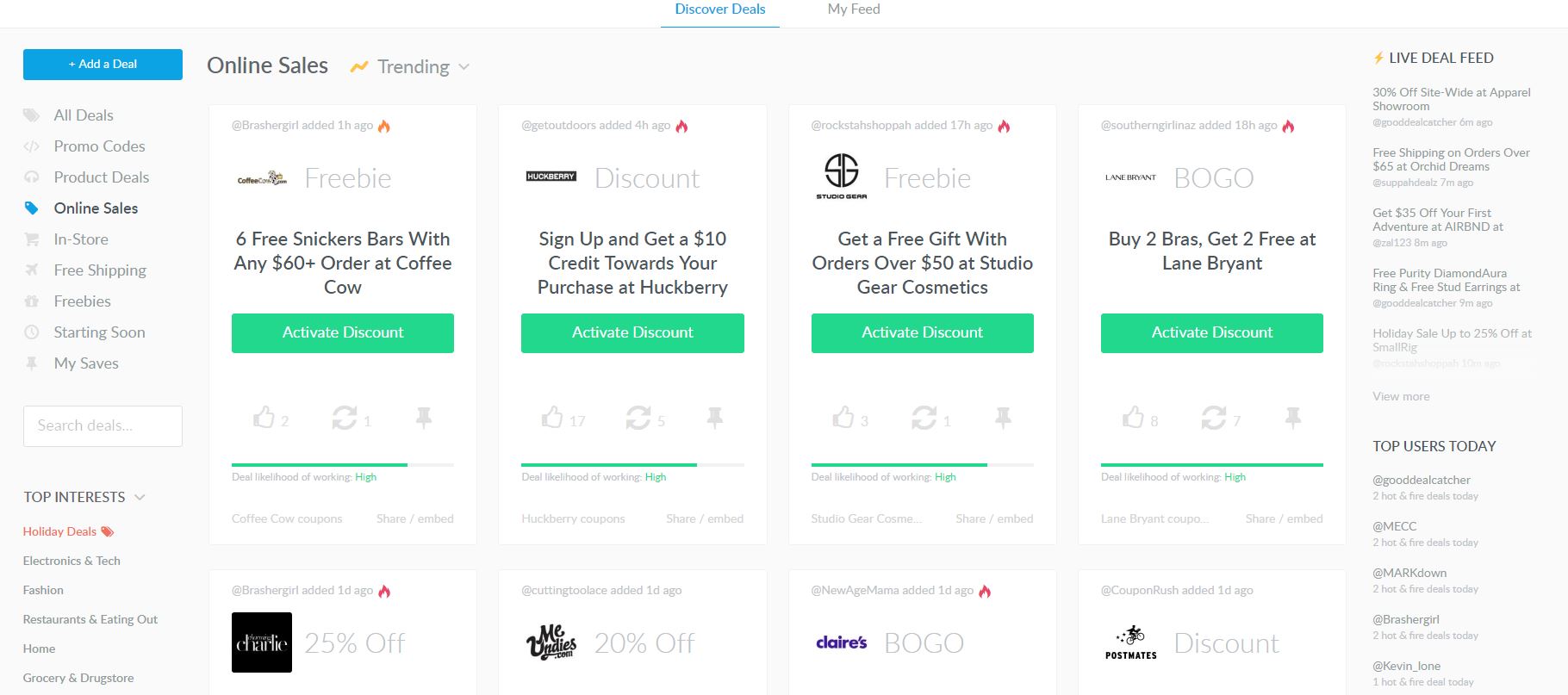Collapse the Top Interests section
Screen dimensions: 1568x695
point(140,498)
